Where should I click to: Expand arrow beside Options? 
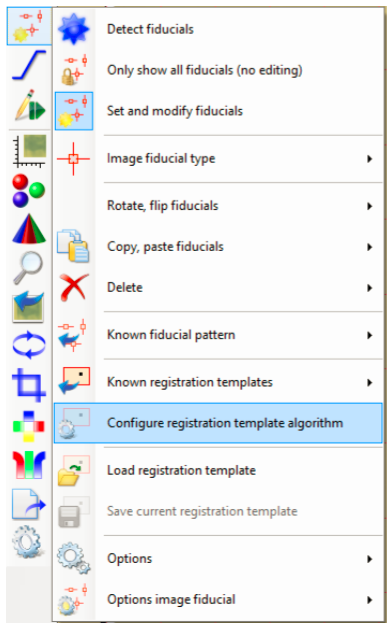click(369, 559)
